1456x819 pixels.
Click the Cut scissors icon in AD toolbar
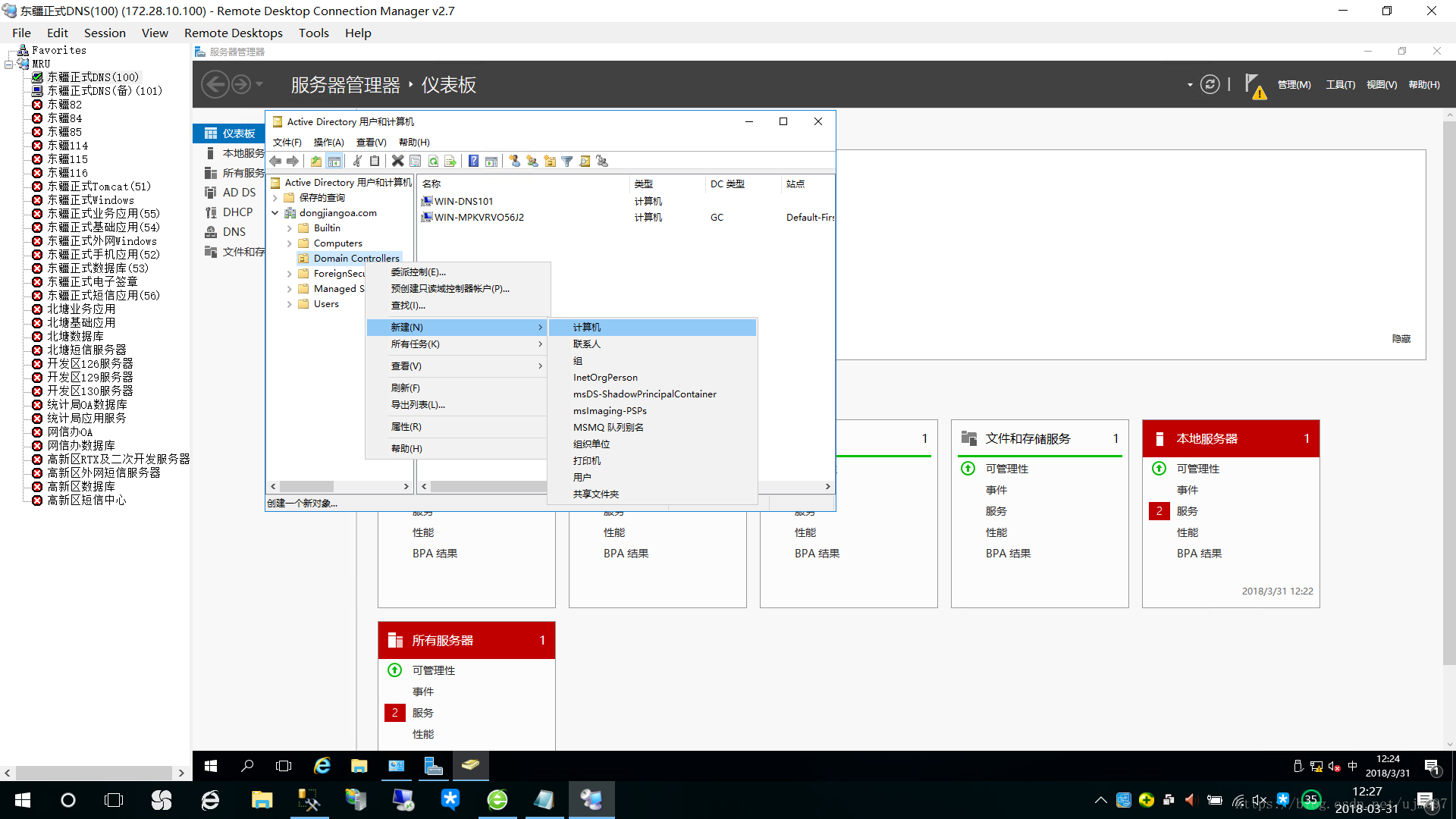click(357, 161)
